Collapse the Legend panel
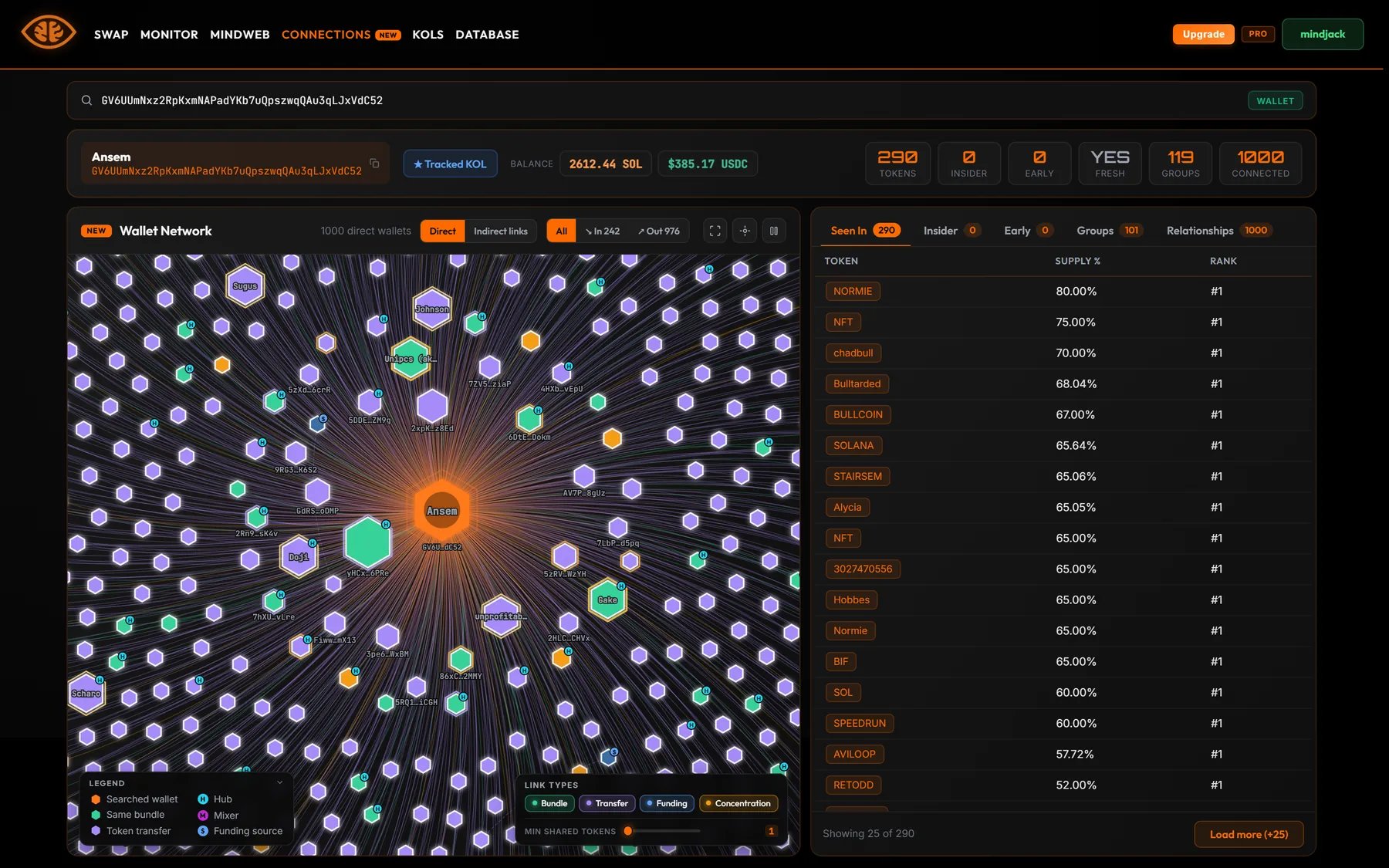This screenshot has width=1389, height=868. pyautogui.click(x=279, y=782)
